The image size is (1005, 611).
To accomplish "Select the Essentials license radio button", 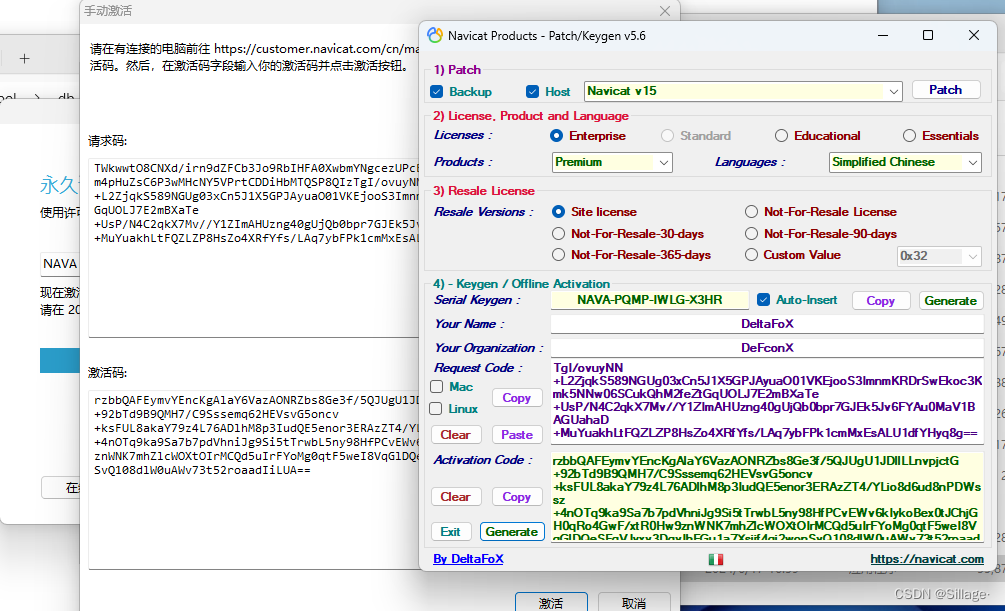I will coord(909,136).
